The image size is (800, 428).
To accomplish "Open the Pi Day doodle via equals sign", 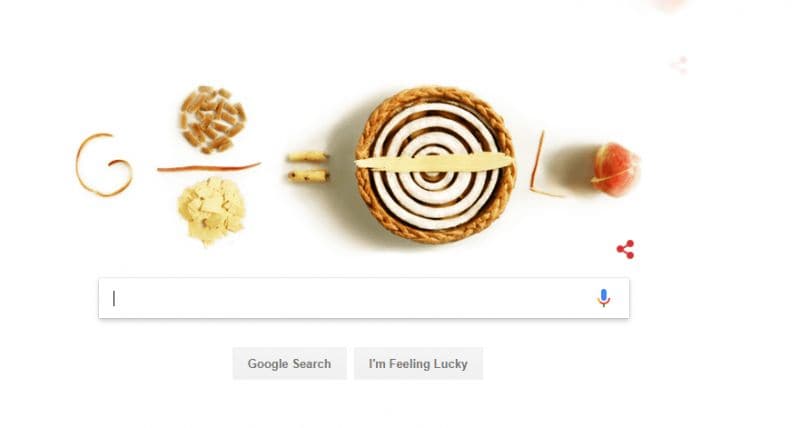I will coord(308,167).
